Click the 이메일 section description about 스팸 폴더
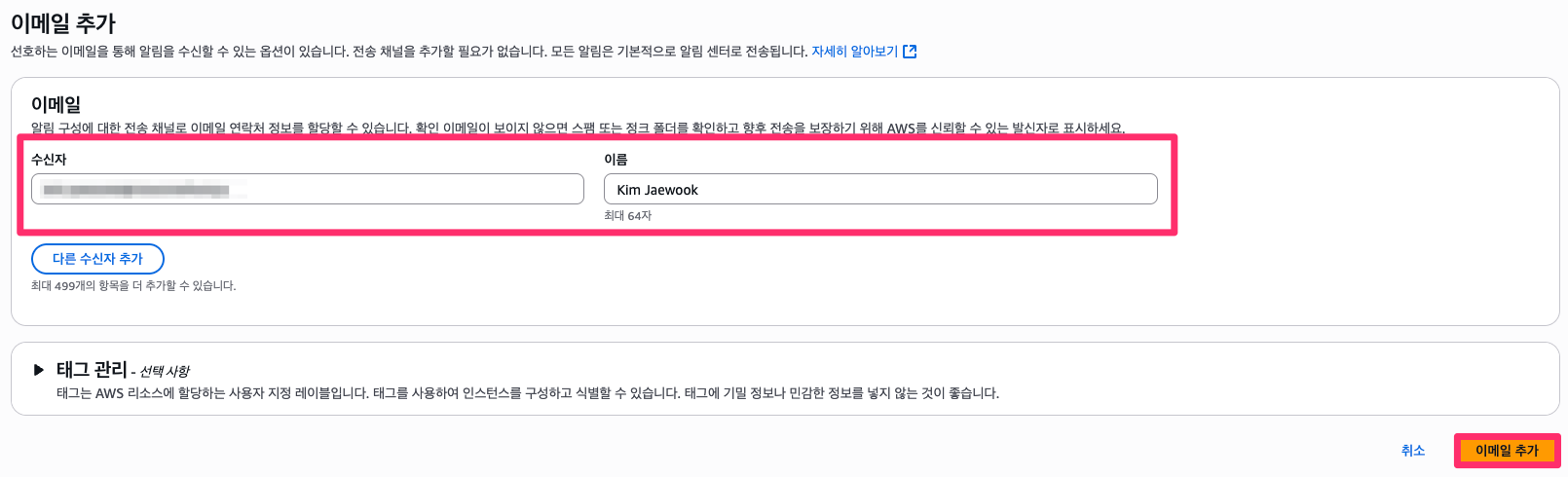Image resolution: width=1568 pixels, height=477 pixels. coord(578,128)
